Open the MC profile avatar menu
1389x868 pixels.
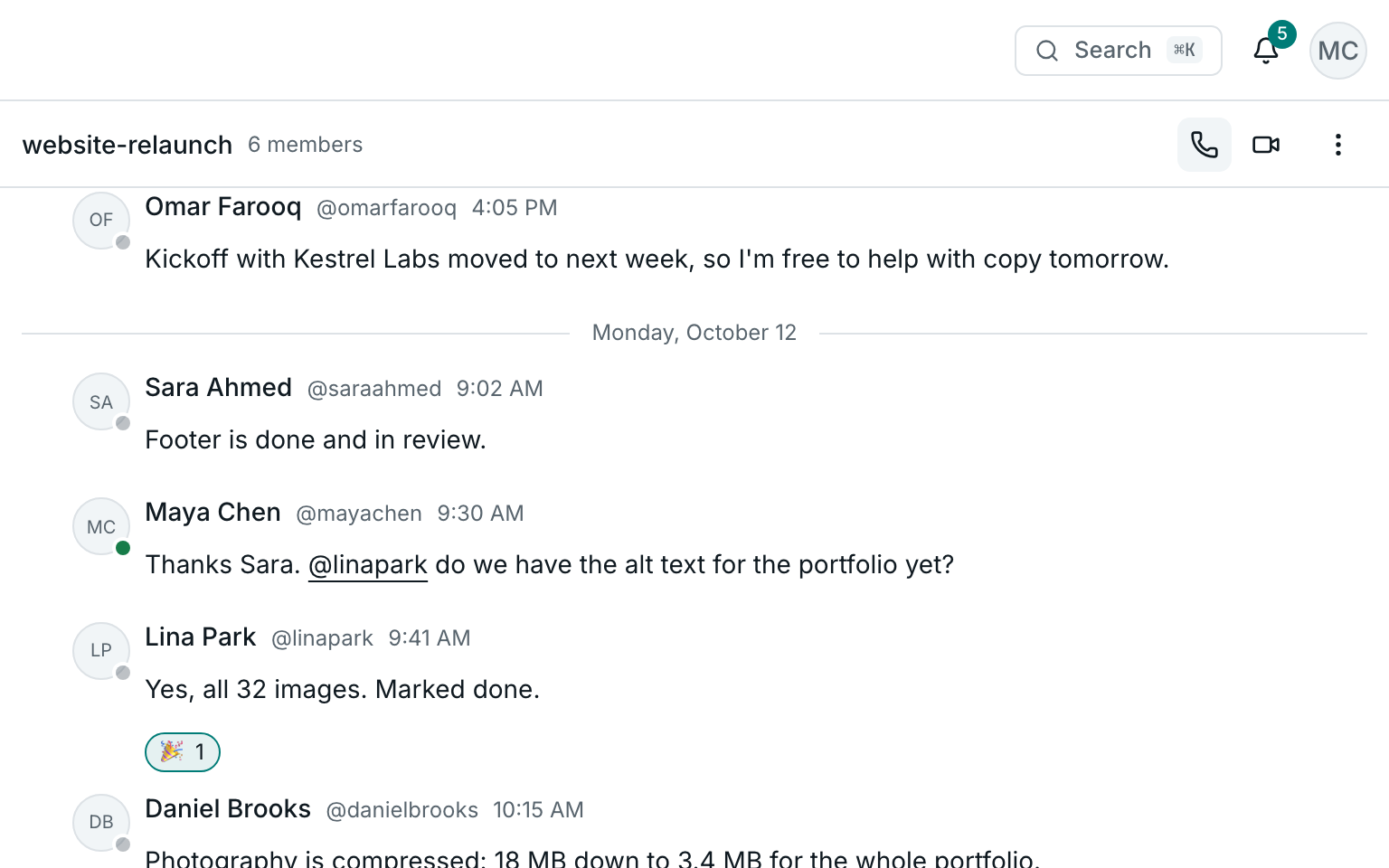click(x=1338, y=51)
